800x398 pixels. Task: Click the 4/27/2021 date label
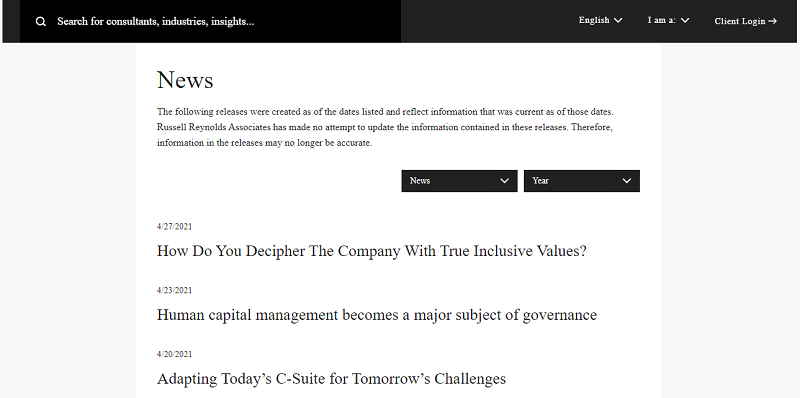174,227
